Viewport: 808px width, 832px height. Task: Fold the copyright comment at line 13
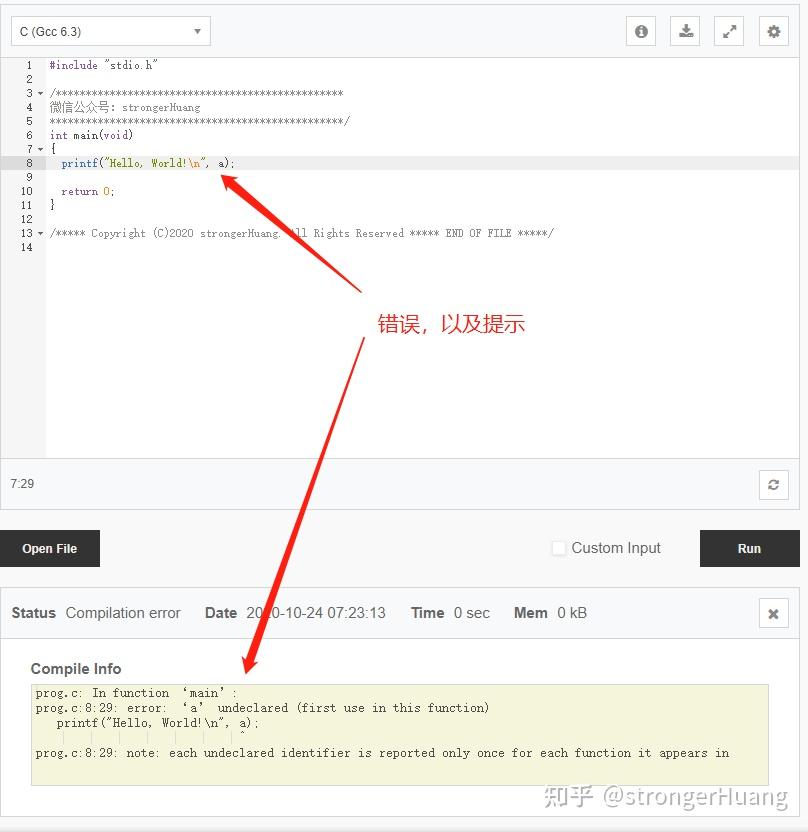pos(40,233)
